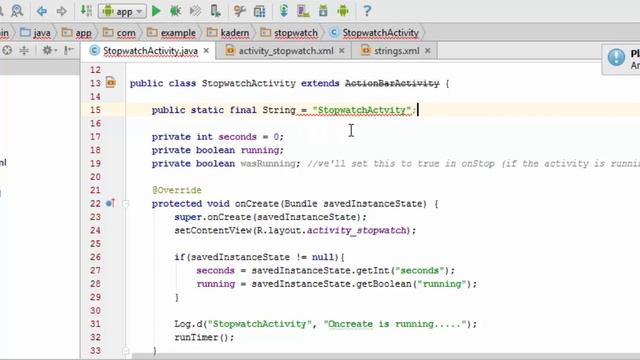Screen dimensions: 640x360
Task: Click related XML file gutter icon on line 13
Action: point(111,82)
